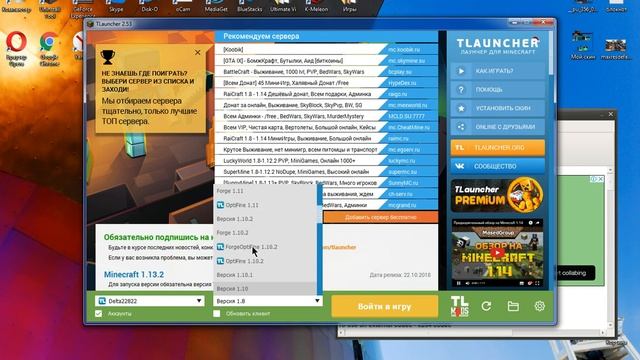Select 'Версия 1.10.1' in version list

[265, 275]
